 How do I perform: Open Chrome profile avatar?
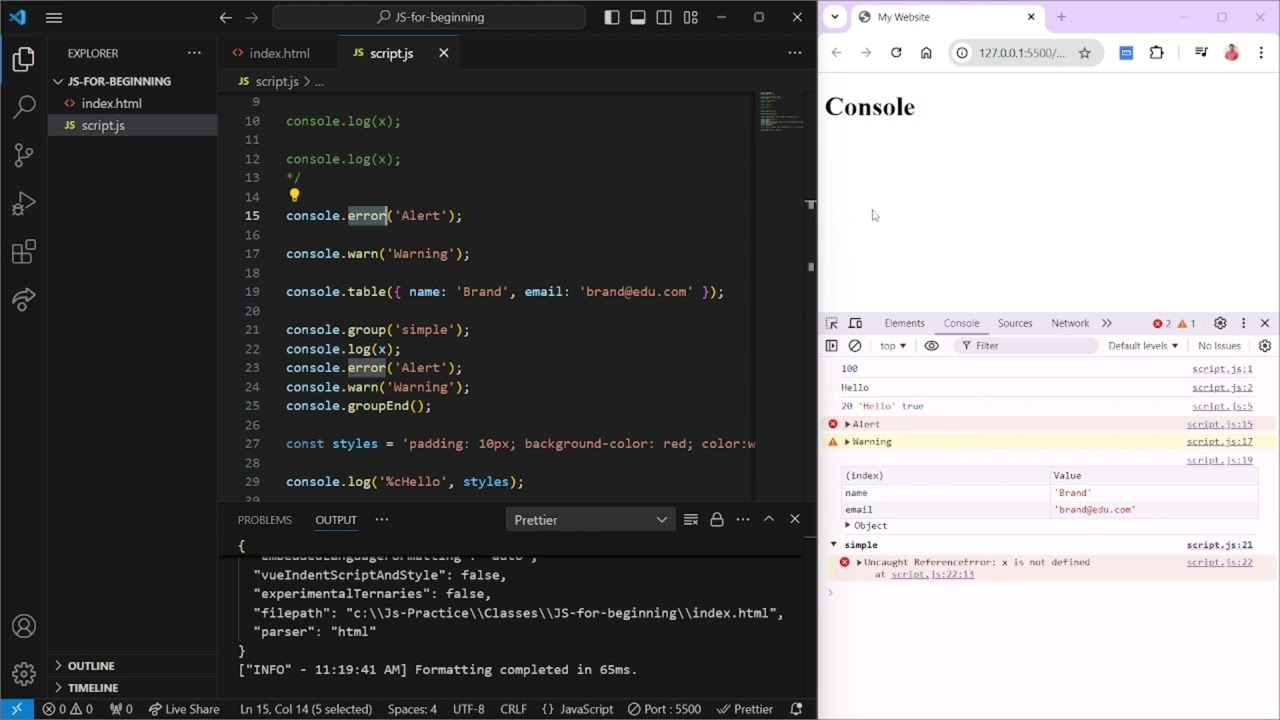coord(1232,53)
